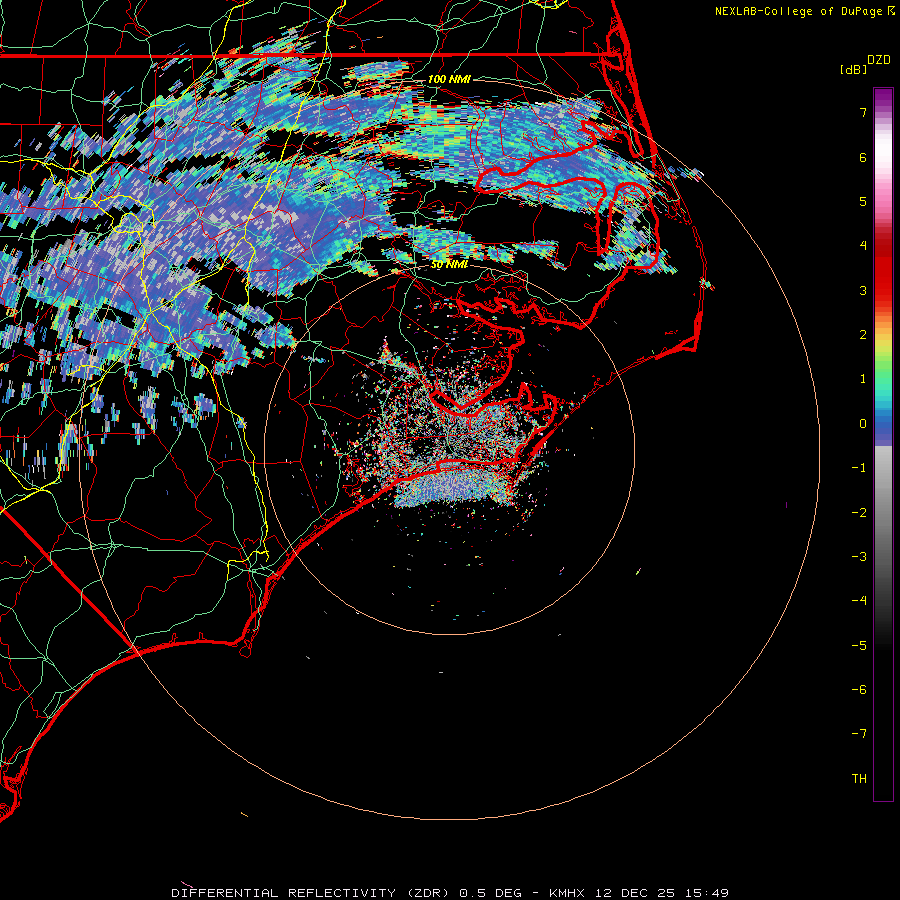900x900 pixels.
Task: Click the 1 value on the dB scale
Action: click(863, 379)
